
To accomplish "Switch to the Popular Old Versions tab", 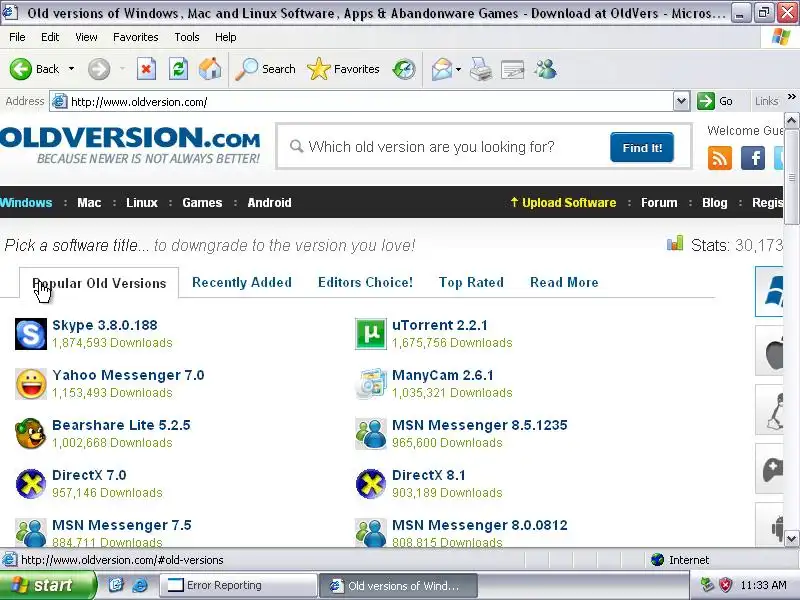I will [99, 283].
